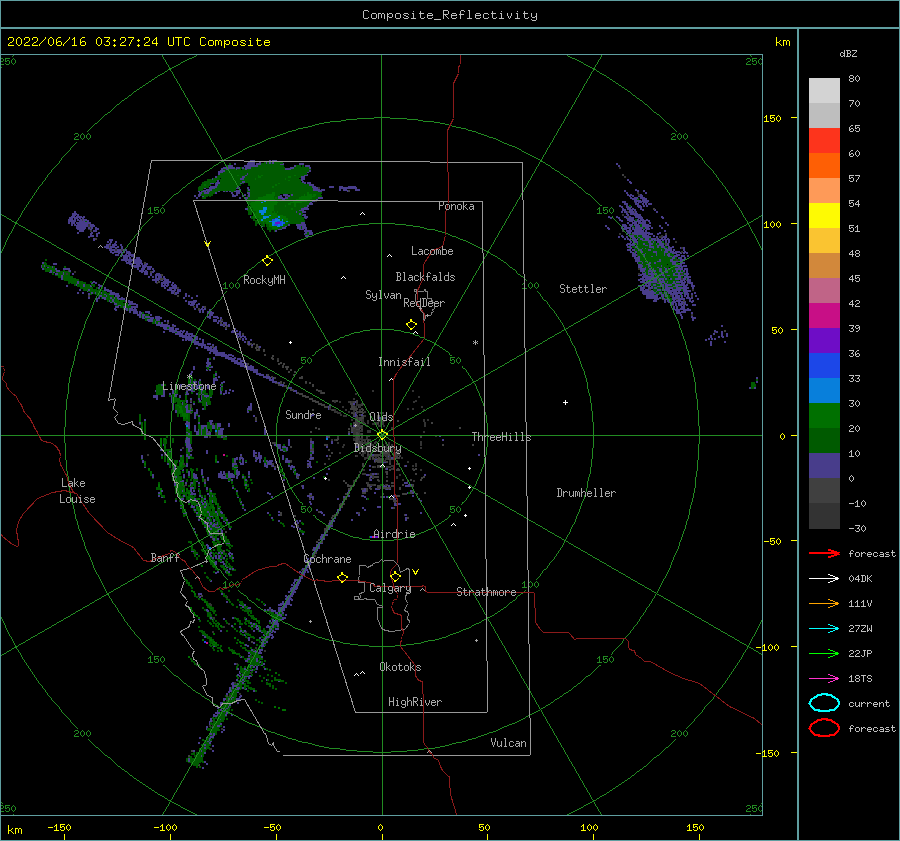The height and width of the screenshot is (841, 900).
Task: Click the Sundre label
Action: click(303, 414)
